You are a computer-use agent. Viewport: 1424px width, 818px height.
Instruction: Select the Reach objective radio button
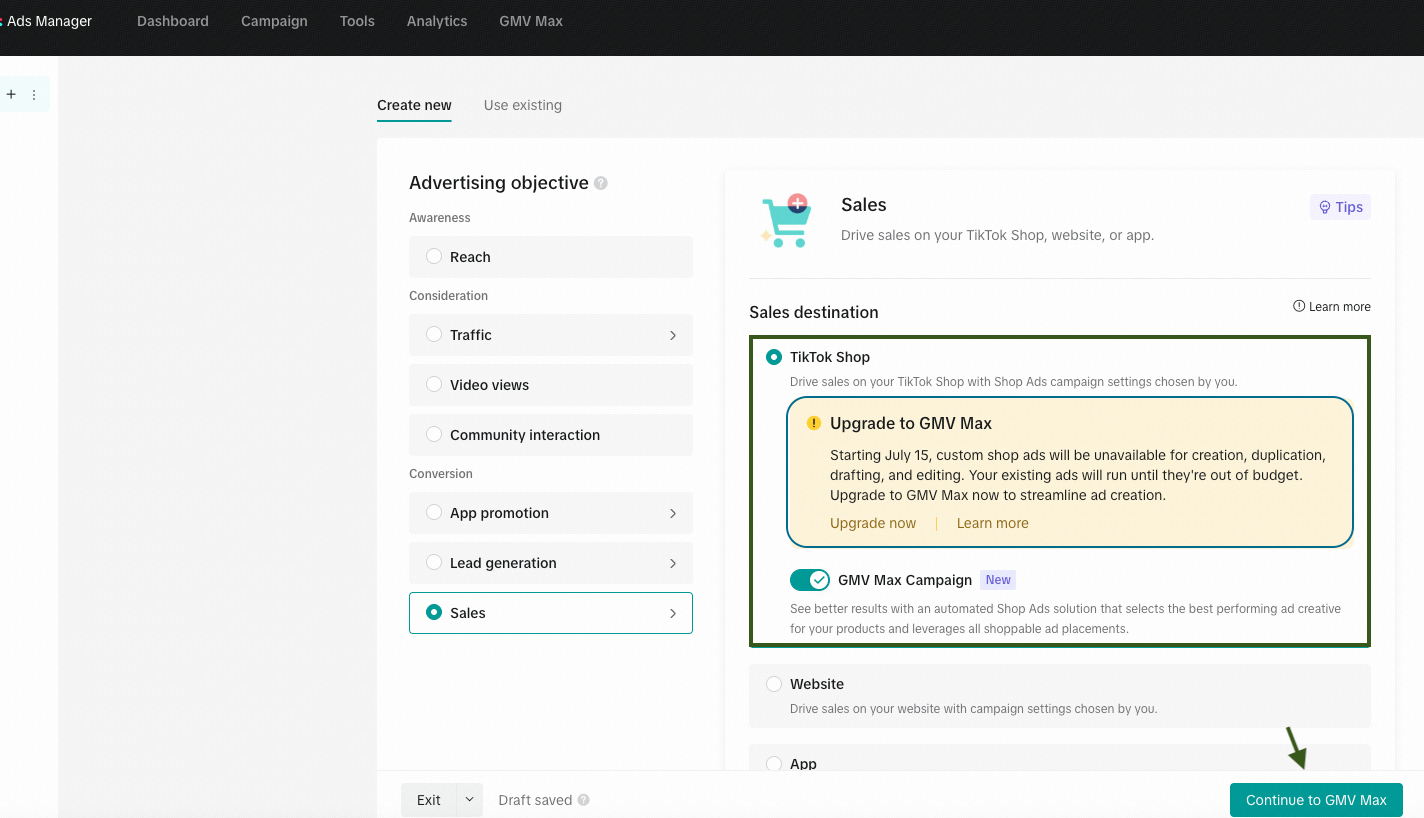pyautogui.click(x=434, y=256)
